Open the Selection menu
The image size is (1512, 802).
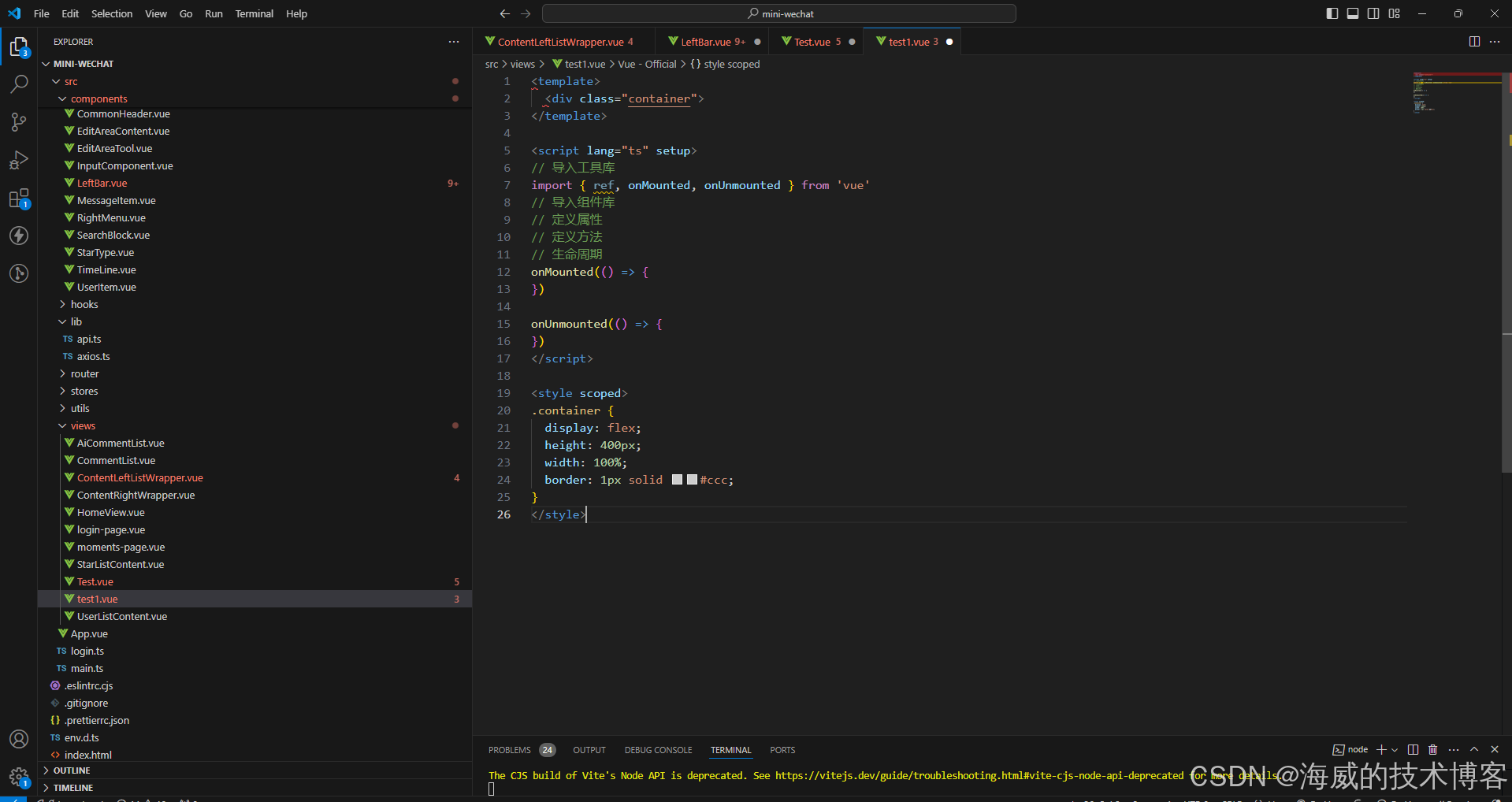pos(112,13)
